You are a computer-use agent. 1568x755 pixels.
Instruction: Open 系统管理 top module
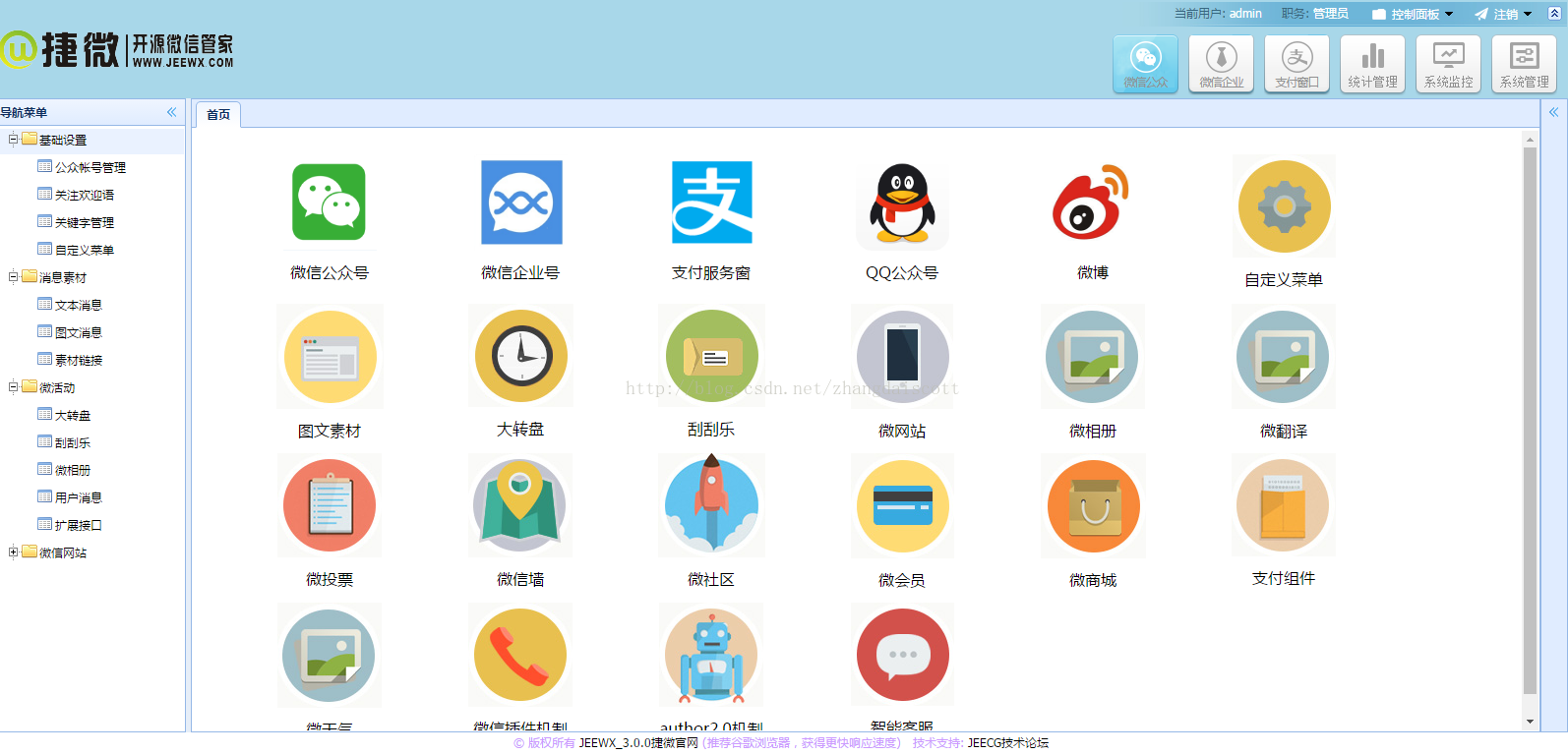pyautogui.click(x=1524, y=64)
